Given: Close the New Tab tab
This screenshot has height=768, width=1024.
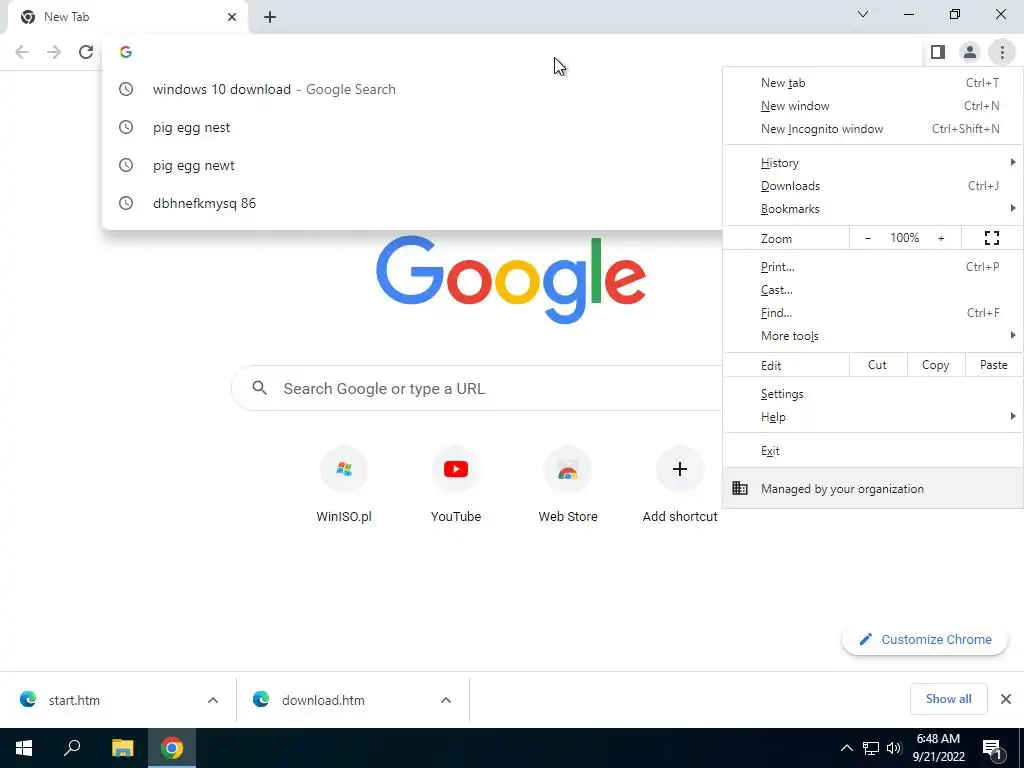Looking at the screenshot, I should click(x=232, y=17).
